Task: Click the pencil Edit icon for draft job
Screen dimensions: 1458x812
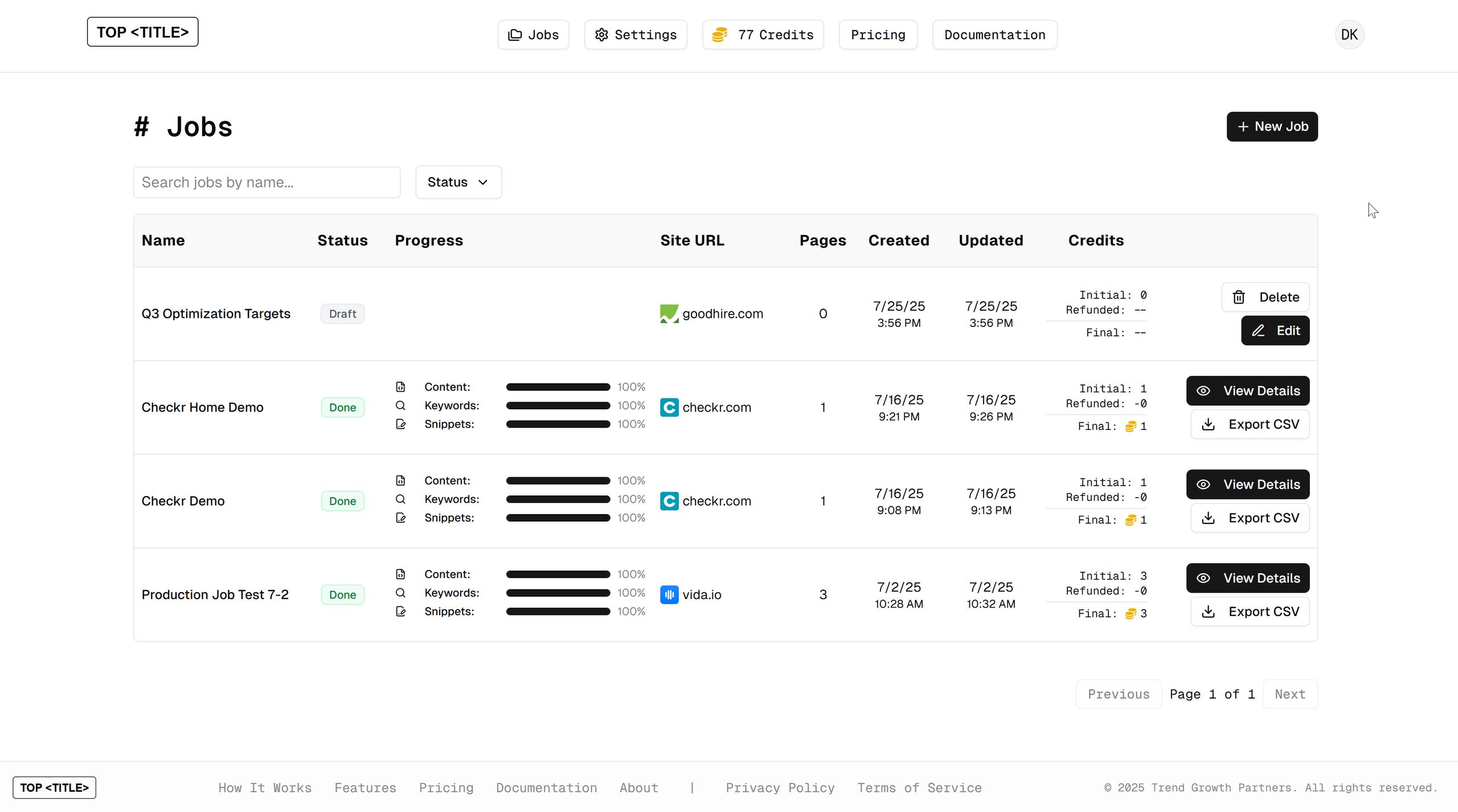Action: tap(1258, 331)
